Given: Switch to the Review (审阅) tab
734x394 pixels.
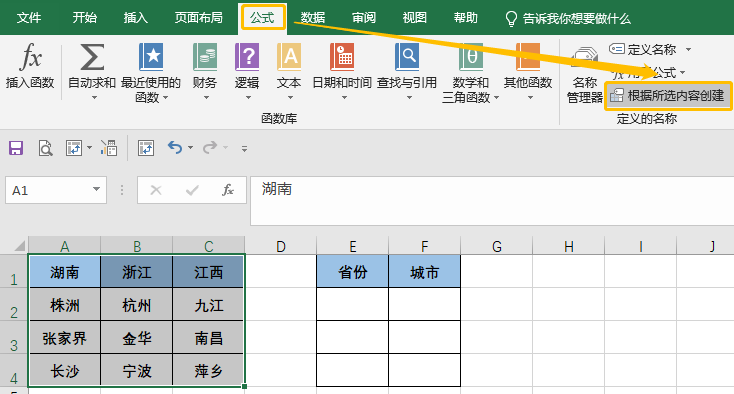Looking at the screenshot, I should 364,18.
